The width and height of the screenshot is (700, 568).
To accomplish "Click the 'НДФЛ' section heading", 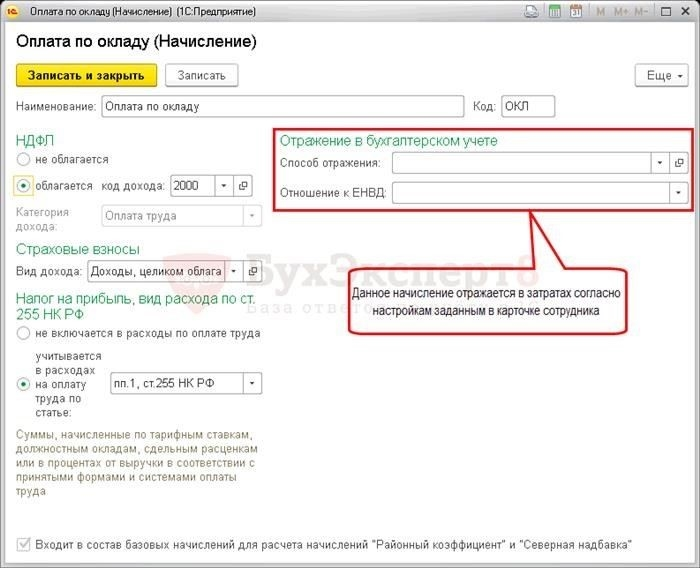I will pos(35,140).
